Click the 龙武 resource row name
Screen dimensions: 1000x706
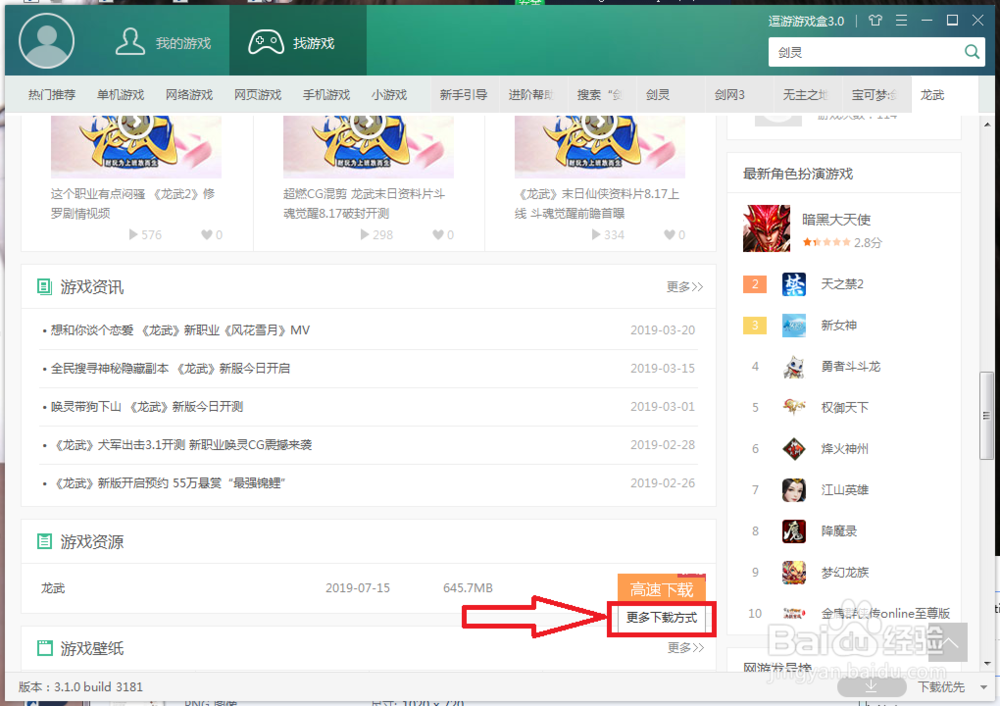tap(53, 587)
